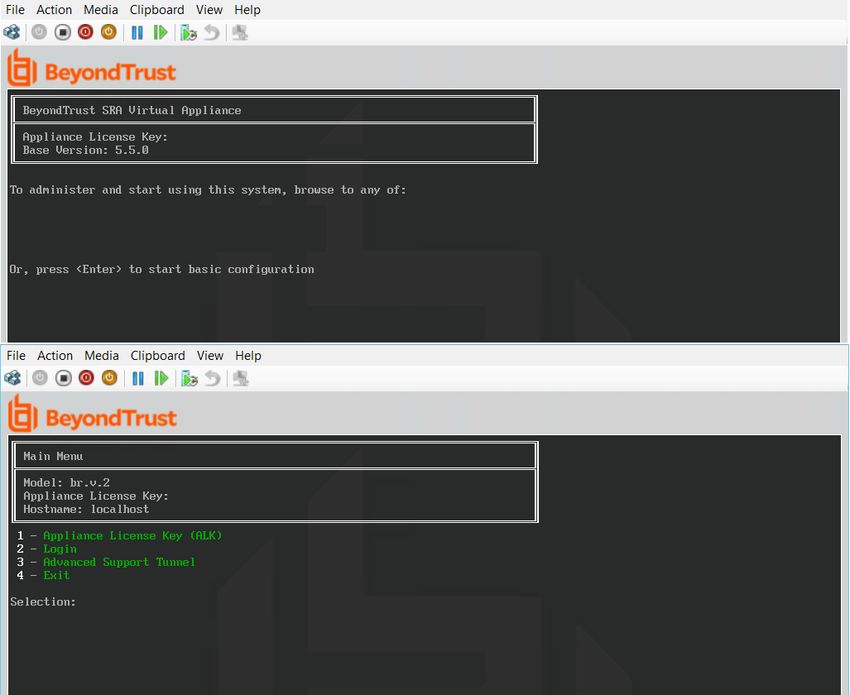Click greyed Start icon in SRA Virtual Appliance window
The image size is (850, 695).
tap(39, 32)
